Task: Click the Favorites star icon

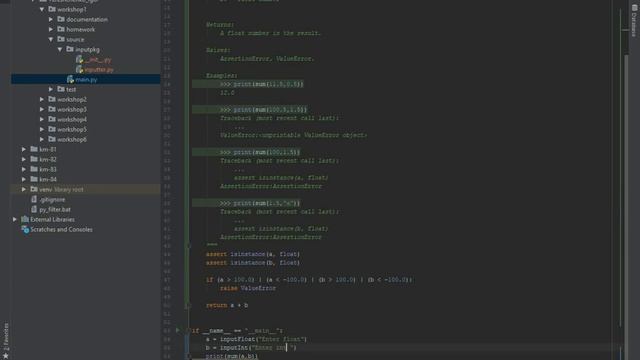Action: (6, 356)
